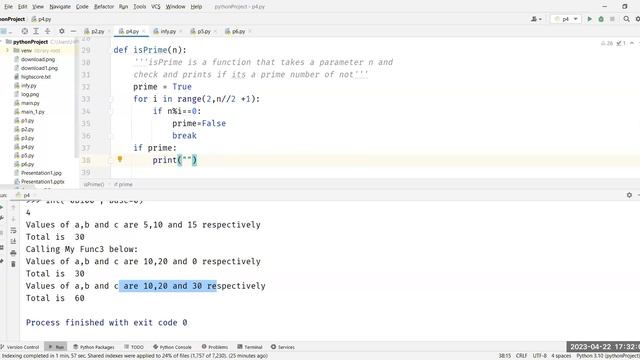This screenshot has width=640, height=360.
Task: Open the Help menu
Action: (196, 7)
